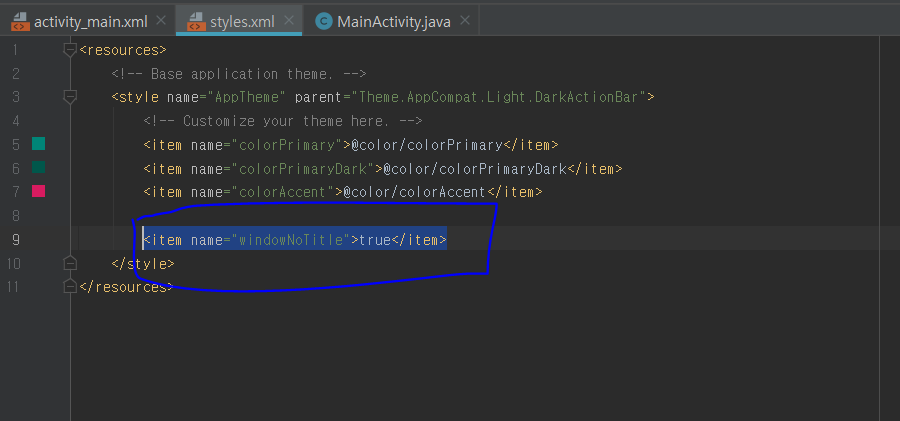900x421 pixels.
Task: Click the fold end marker on line 11
Action: click(70, 286)
